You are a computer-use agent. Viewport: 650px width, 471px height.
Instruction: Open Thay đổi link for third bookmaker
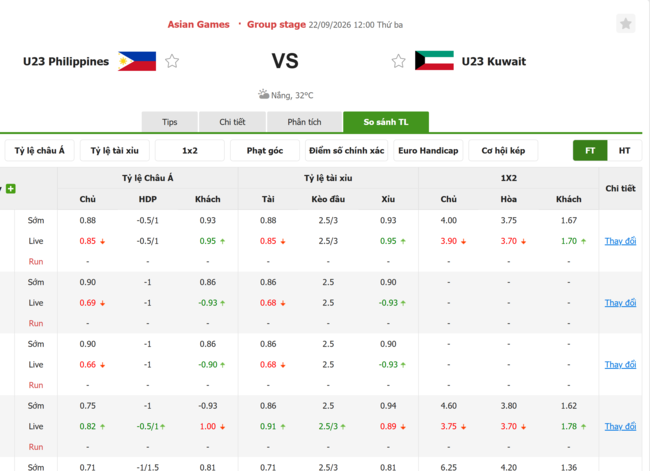[620, 364]
